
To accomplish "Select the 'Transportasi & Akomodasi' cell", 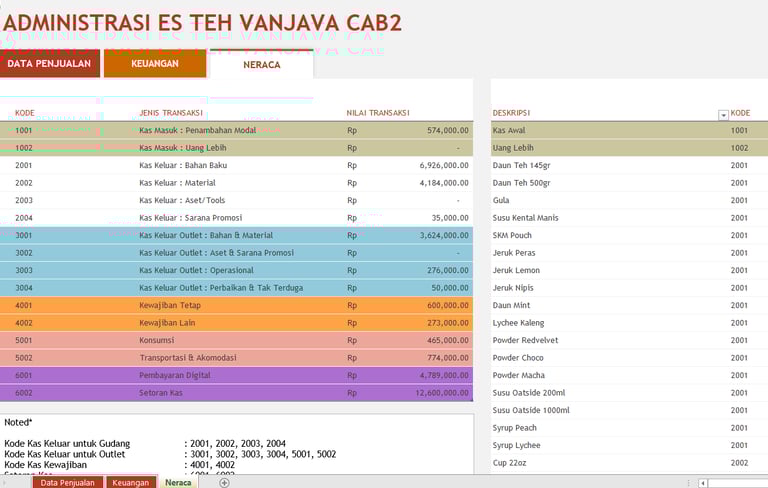I will [188, 358].
